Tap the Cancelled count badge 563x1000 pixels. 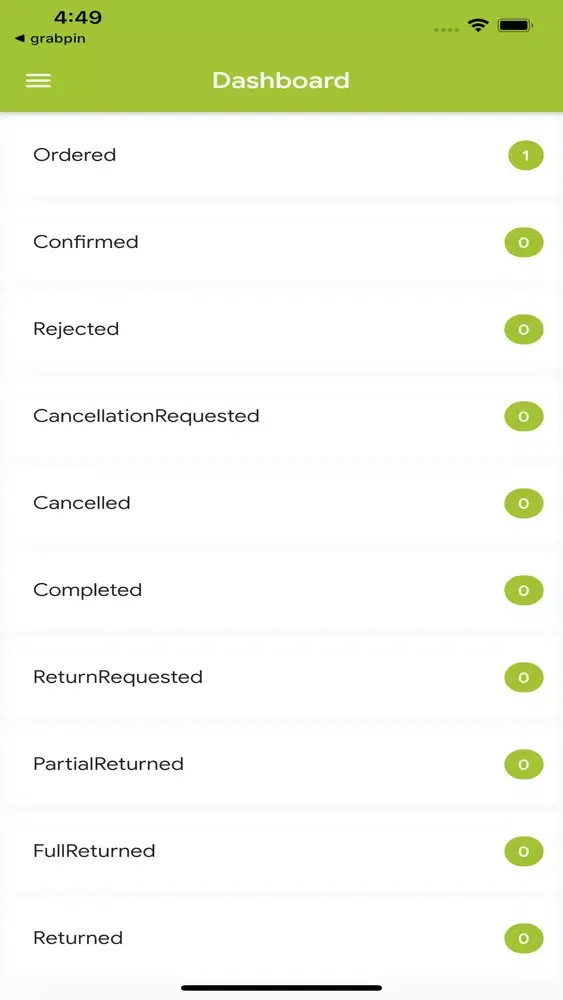523,503
